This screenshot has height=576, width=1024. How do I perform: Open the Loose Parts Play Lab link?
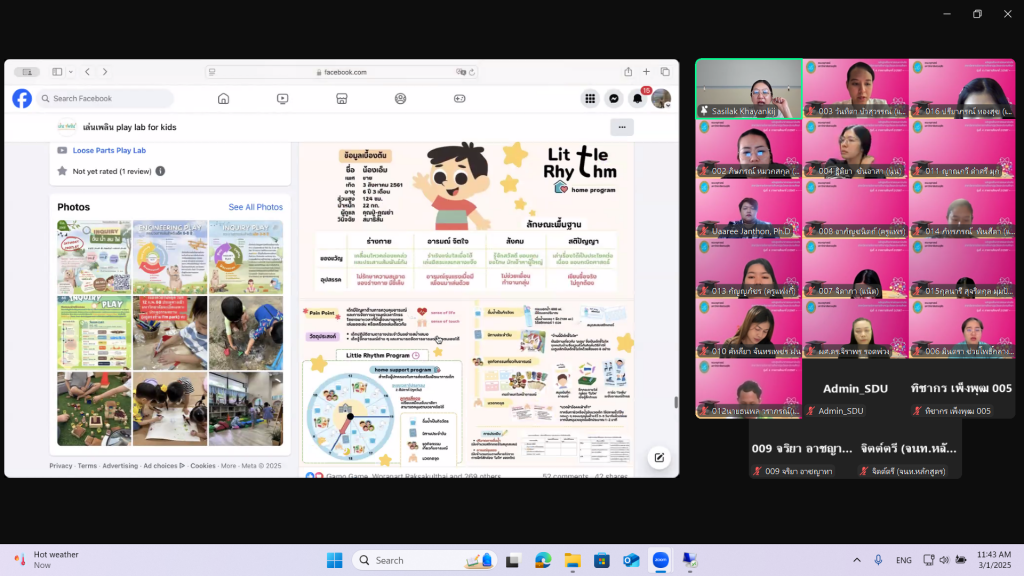click(x=109, y=150)
